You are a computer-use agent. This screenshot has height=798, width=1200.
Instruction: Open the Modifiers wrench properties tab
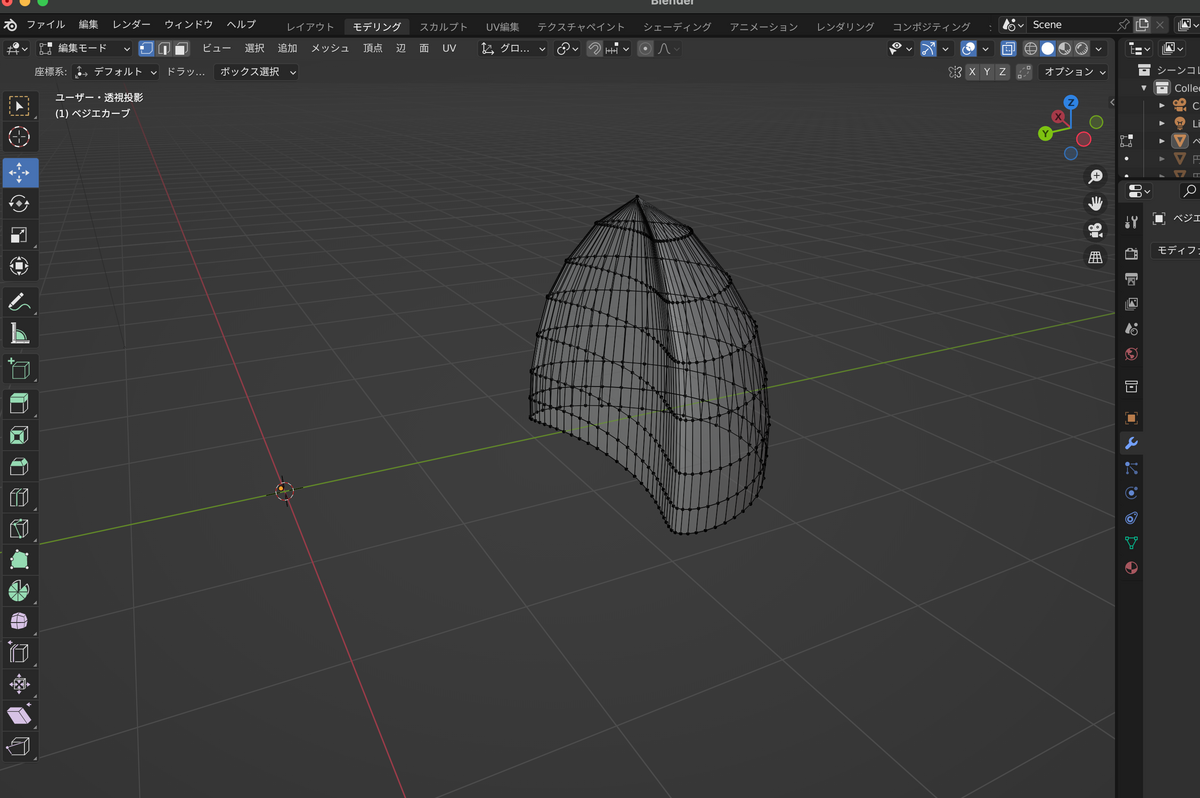pyautogui.click(x=1131, y=443)
